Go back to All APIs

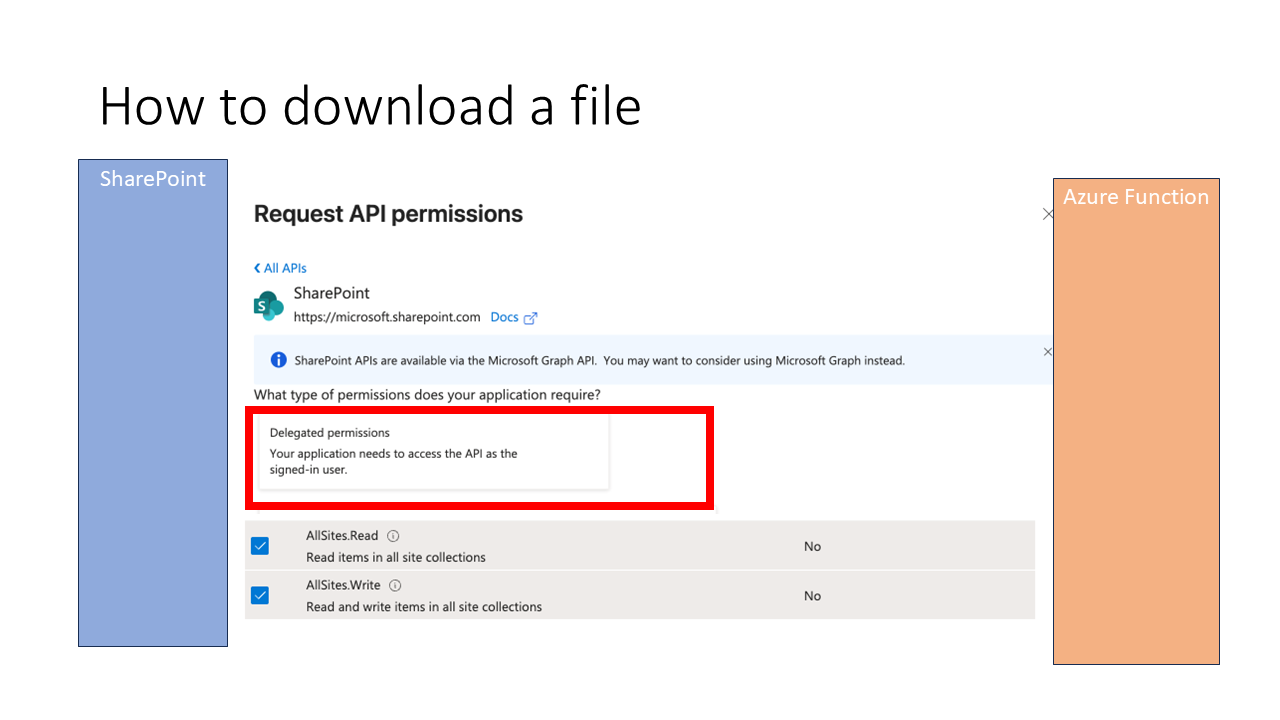point(280,268)
